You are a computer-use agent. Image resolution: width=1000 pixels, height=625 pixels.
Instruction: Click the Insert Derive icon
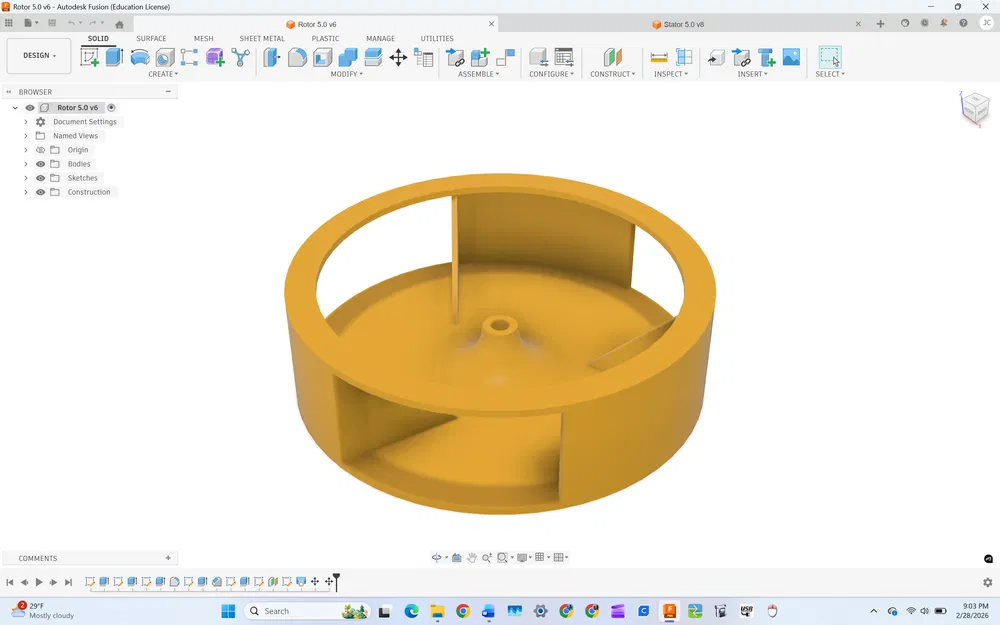coord(716,57)
